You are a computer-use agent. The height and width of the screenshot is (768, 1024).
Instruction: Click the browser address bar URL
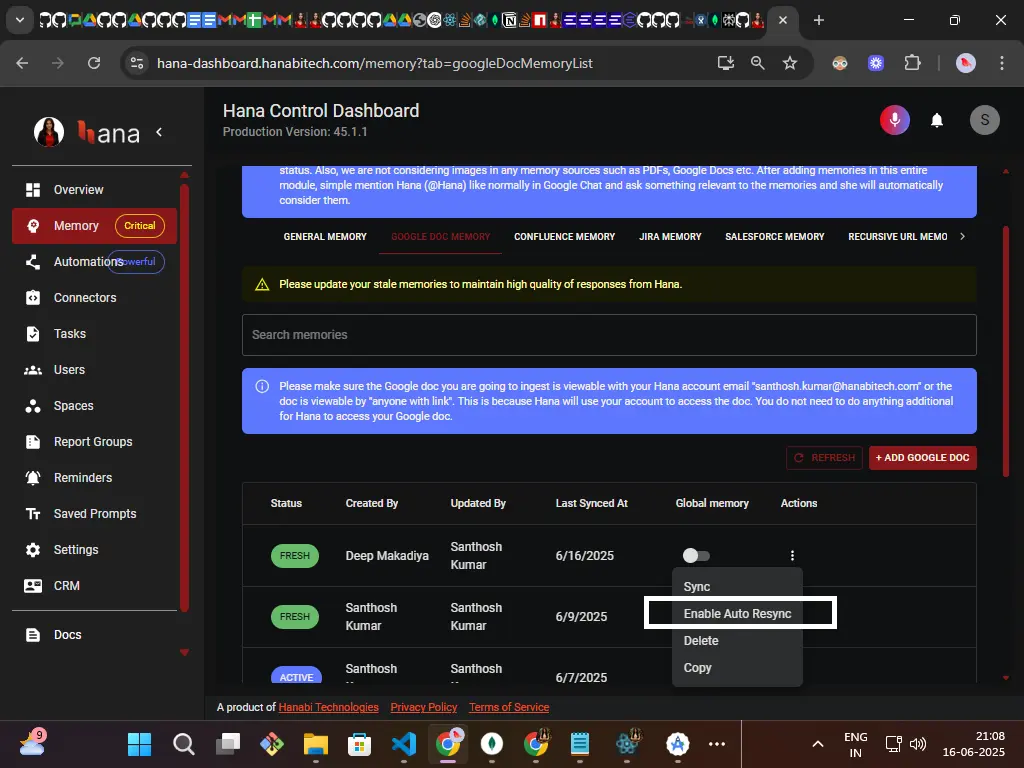(375, 63)
